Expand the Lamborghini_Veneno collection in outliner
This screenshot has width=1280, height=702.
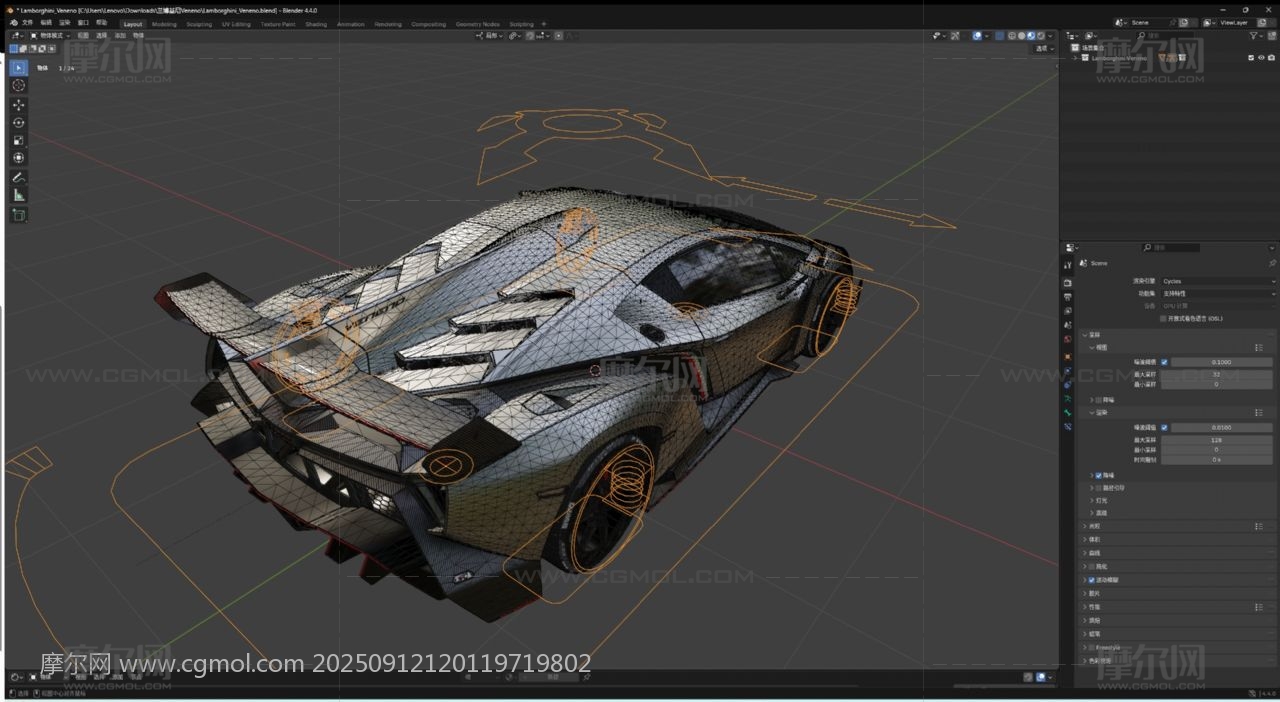tap(1076, 58)
